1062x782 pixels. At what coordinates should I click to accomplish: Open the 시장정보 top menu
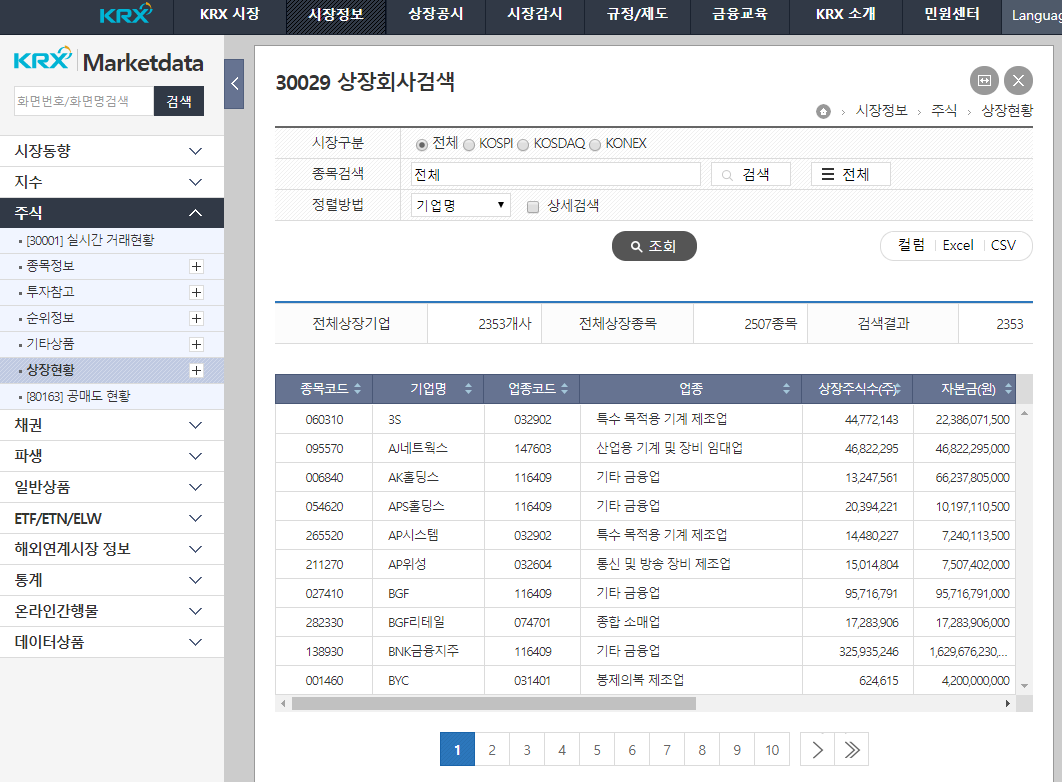[x=336, y=14]
